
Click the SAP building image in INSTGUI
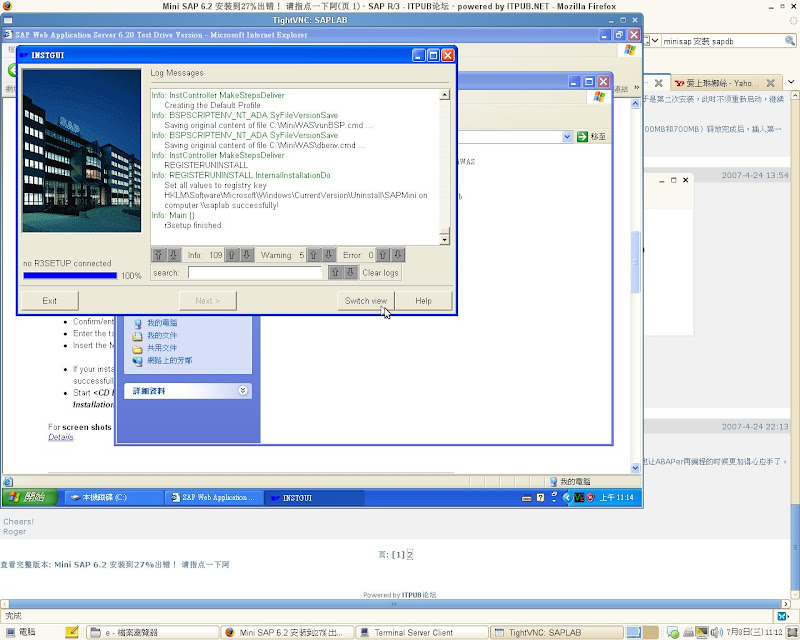(82, 151)
